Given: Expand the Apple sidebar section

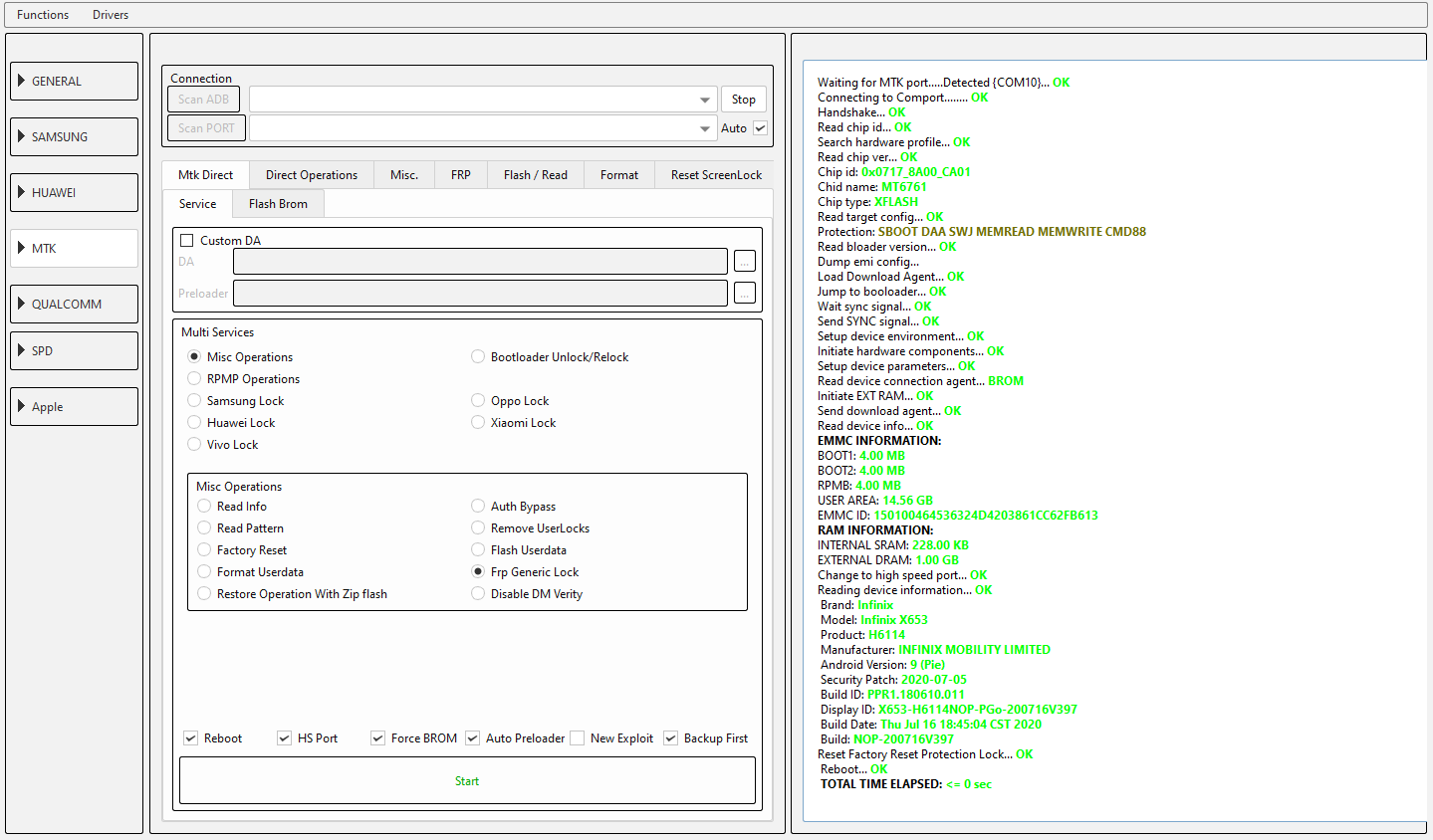Looking at the screenshot, I should pos(75,407).
